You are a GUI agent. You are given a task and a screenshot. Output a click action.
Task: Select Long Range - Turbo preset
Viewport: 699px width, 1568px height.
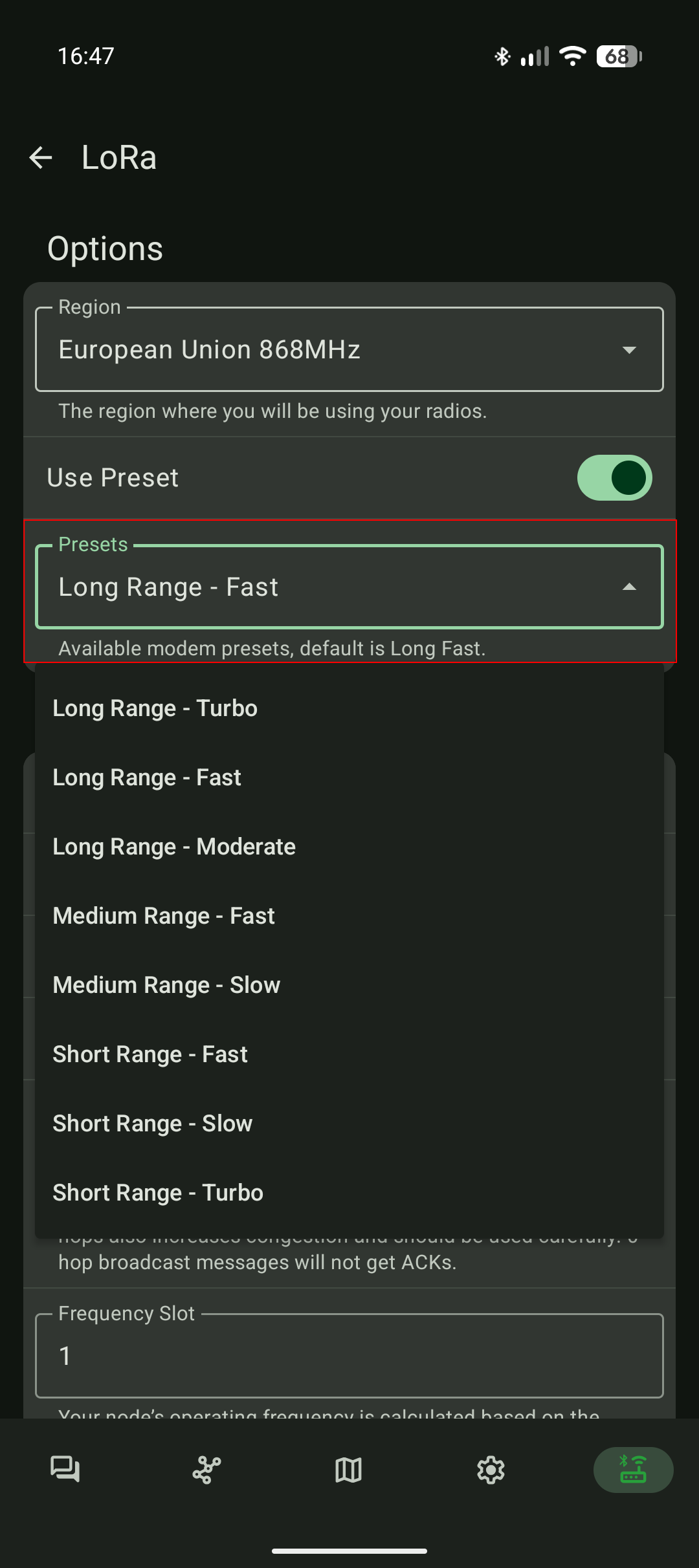155,708
